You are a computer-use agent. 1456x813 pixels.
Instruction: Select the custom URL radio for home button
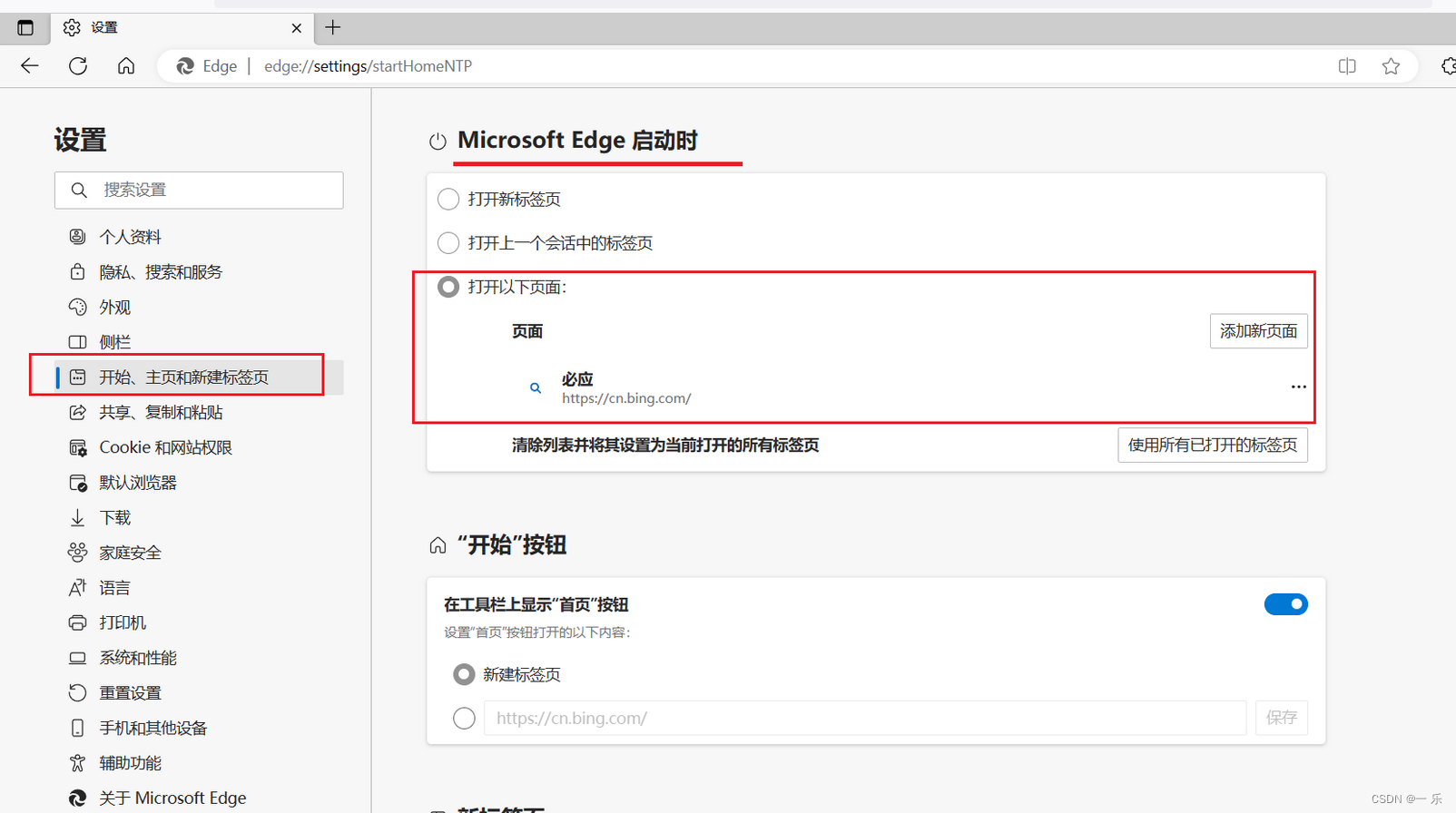point(464,718)
